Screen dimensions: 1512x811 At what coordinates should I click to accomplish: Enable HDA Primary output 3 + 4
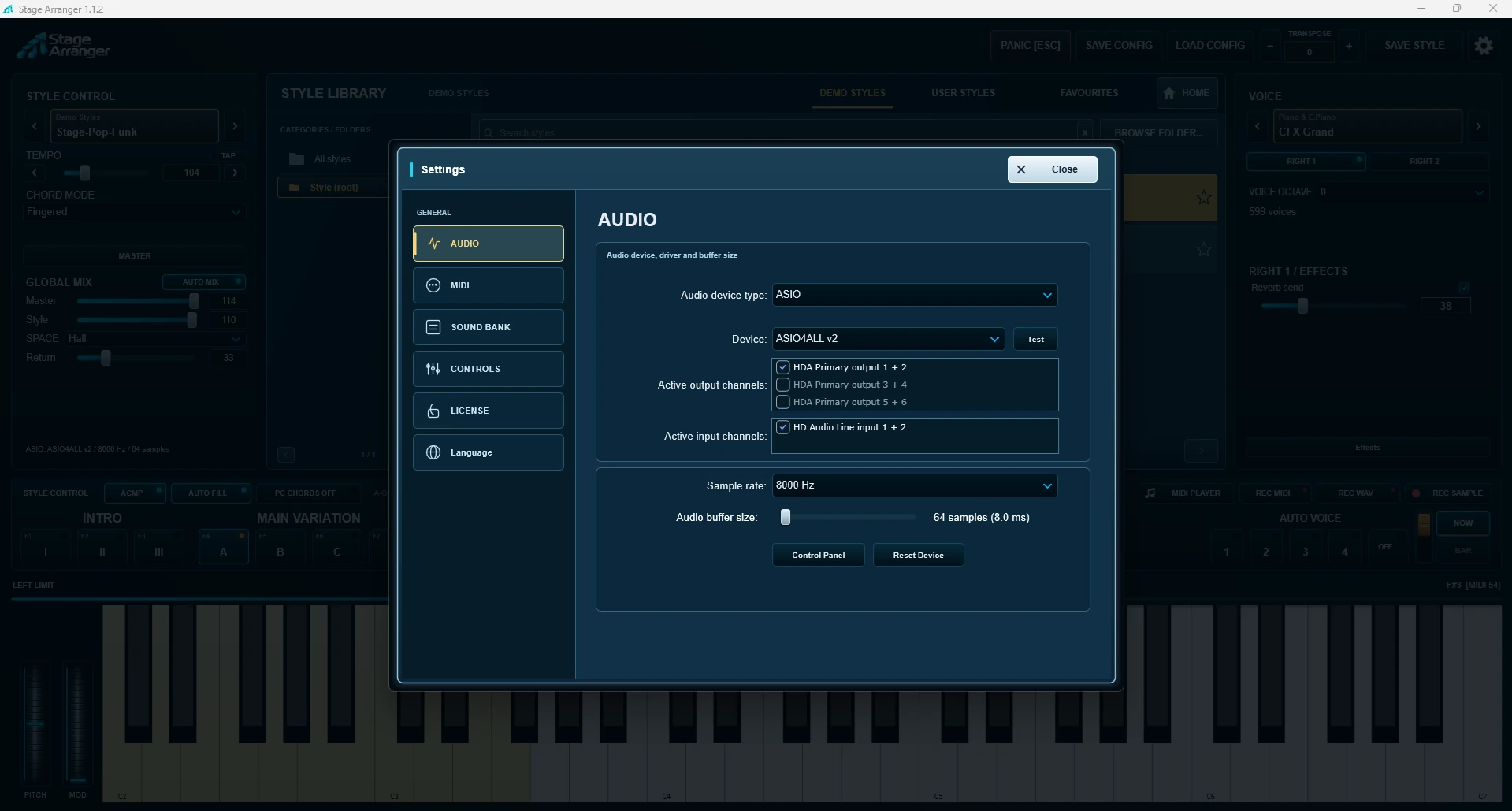tap(783, 385)
